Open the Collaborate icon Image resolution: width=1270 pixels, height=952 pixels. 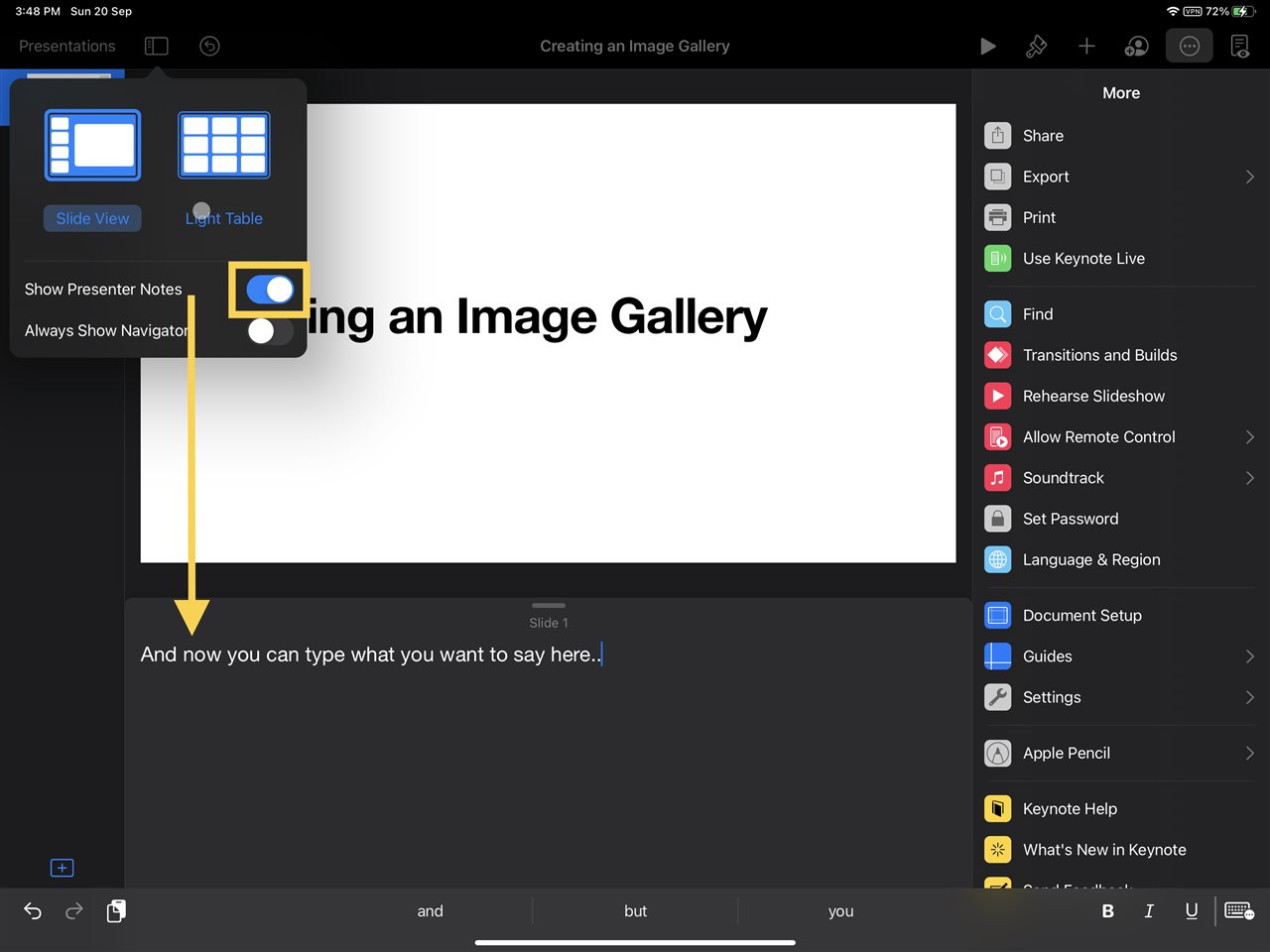point(1137,46)
